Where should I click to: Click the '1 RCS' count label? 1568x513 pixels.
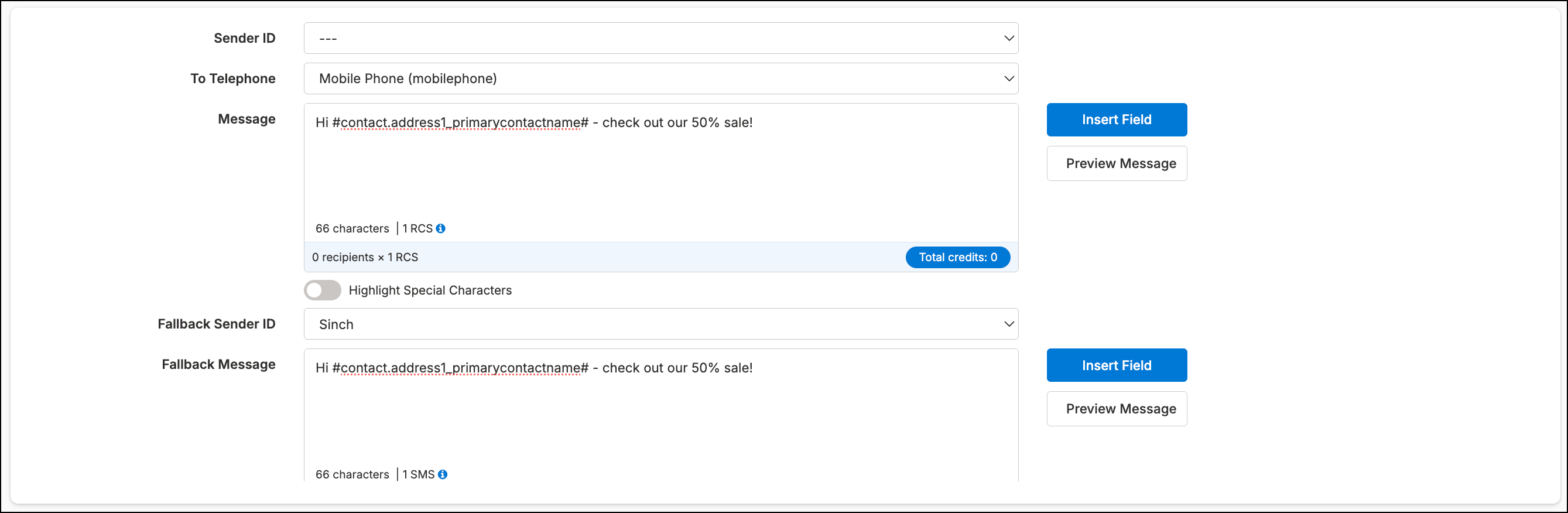417,229
